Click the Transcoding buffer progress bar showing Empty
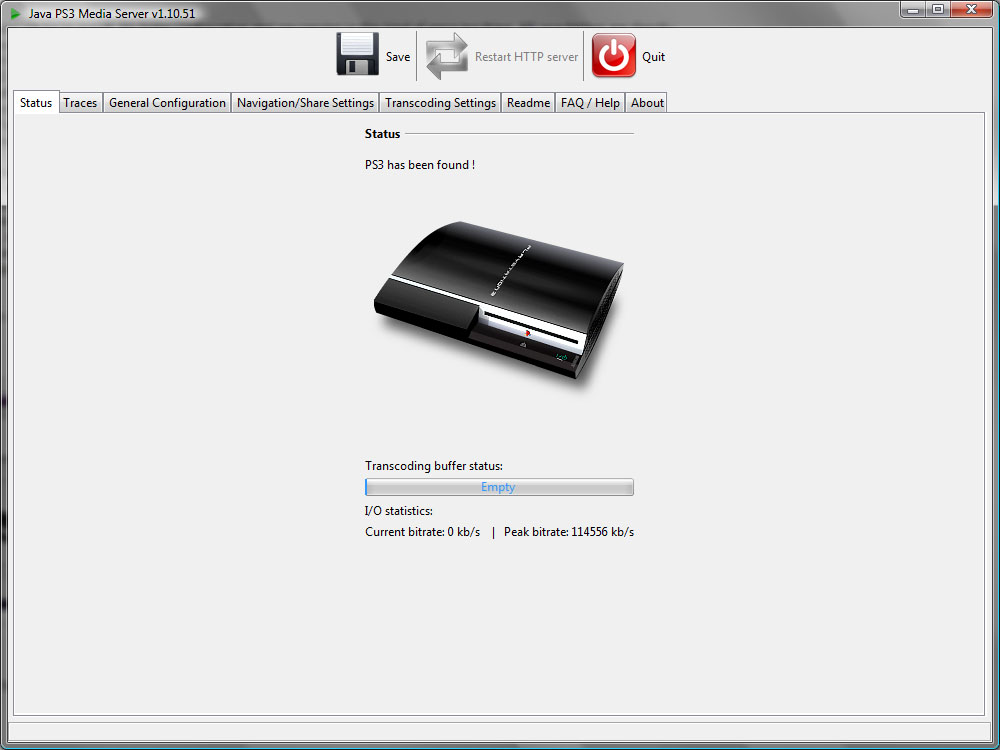Viewport: 1000px width, 750px height. pos(499,487)
